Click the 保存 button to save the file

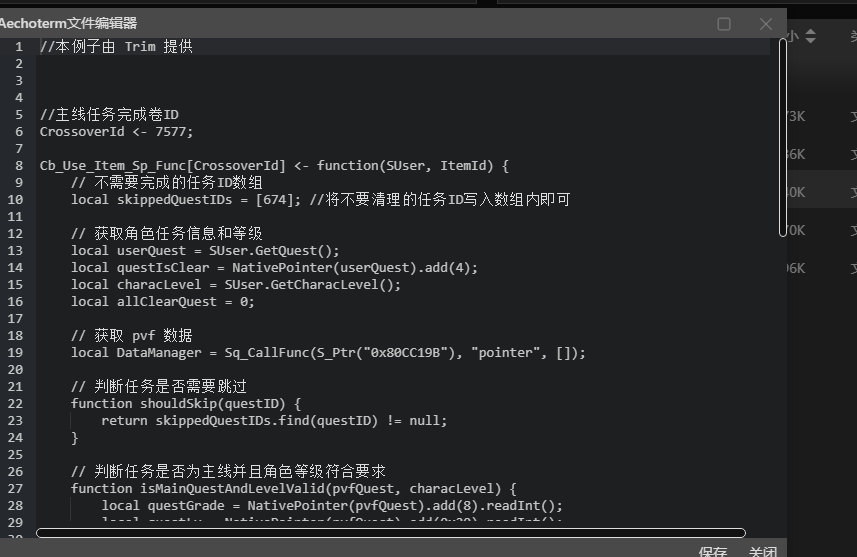coord(713,551)
